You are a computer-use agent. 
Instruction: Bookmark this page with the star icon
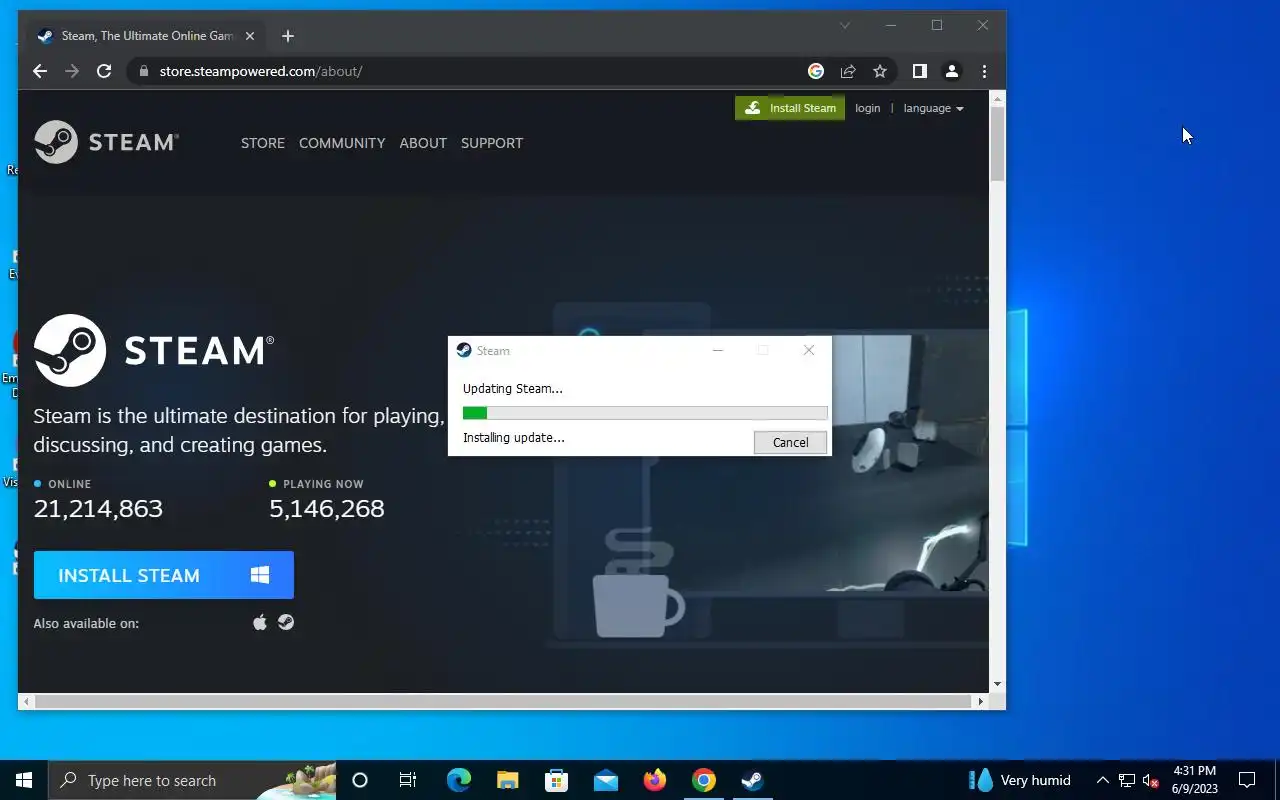coord(880,71)
